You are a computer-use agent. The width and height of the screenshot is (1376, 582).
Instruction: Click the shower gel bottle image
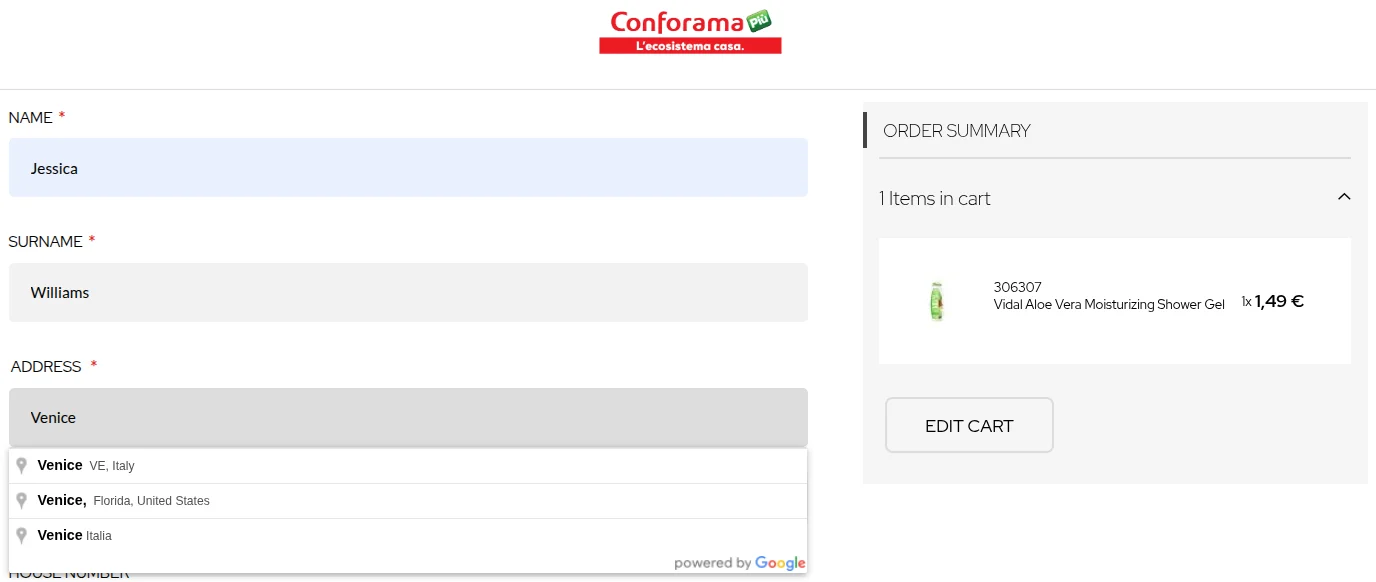937,299
